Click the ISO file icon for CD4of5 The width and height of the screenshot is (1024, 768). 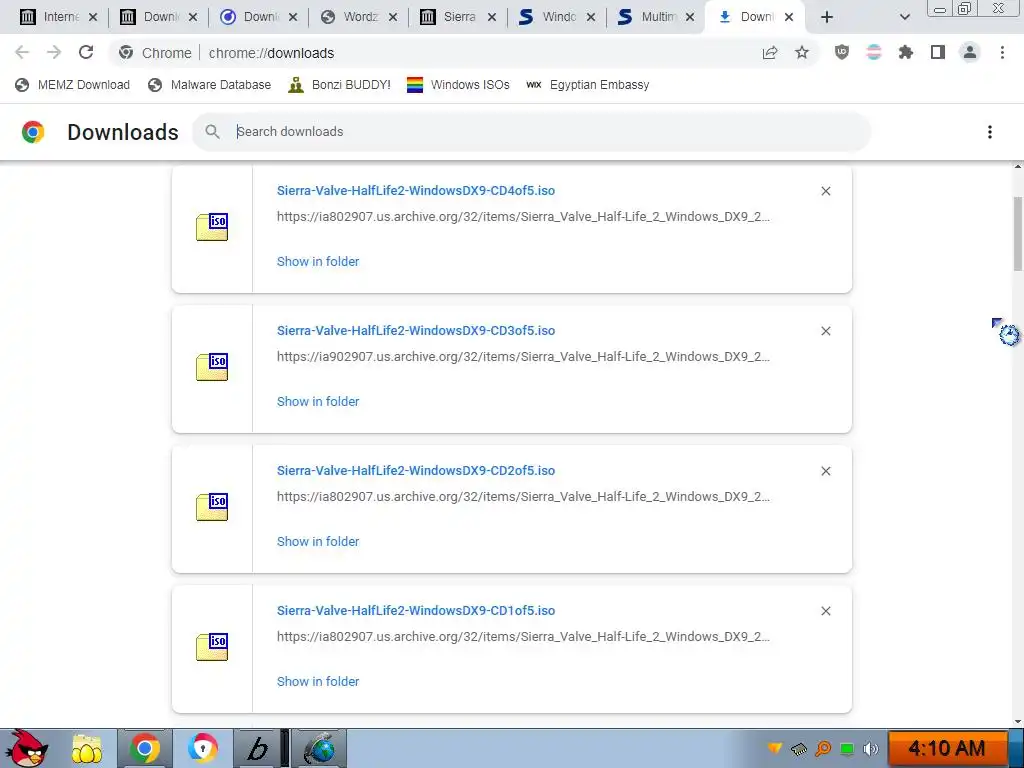pyautogui.click(x=212, y=227)
